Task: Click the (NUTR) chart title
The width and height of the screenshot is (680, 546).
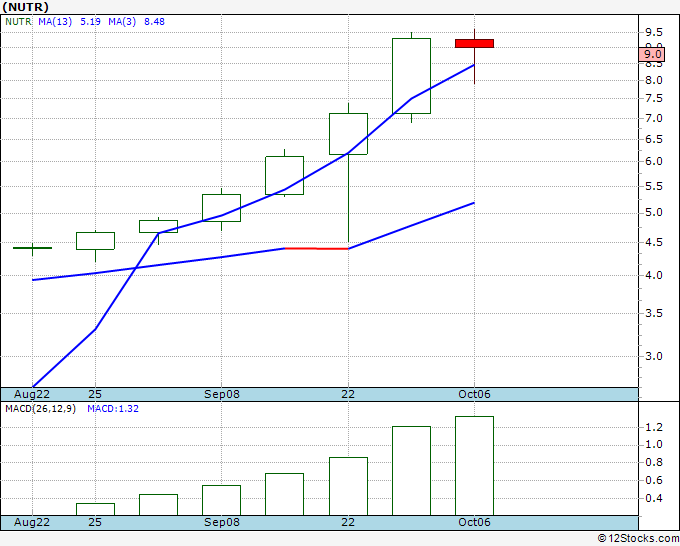Action: point(26,7)
